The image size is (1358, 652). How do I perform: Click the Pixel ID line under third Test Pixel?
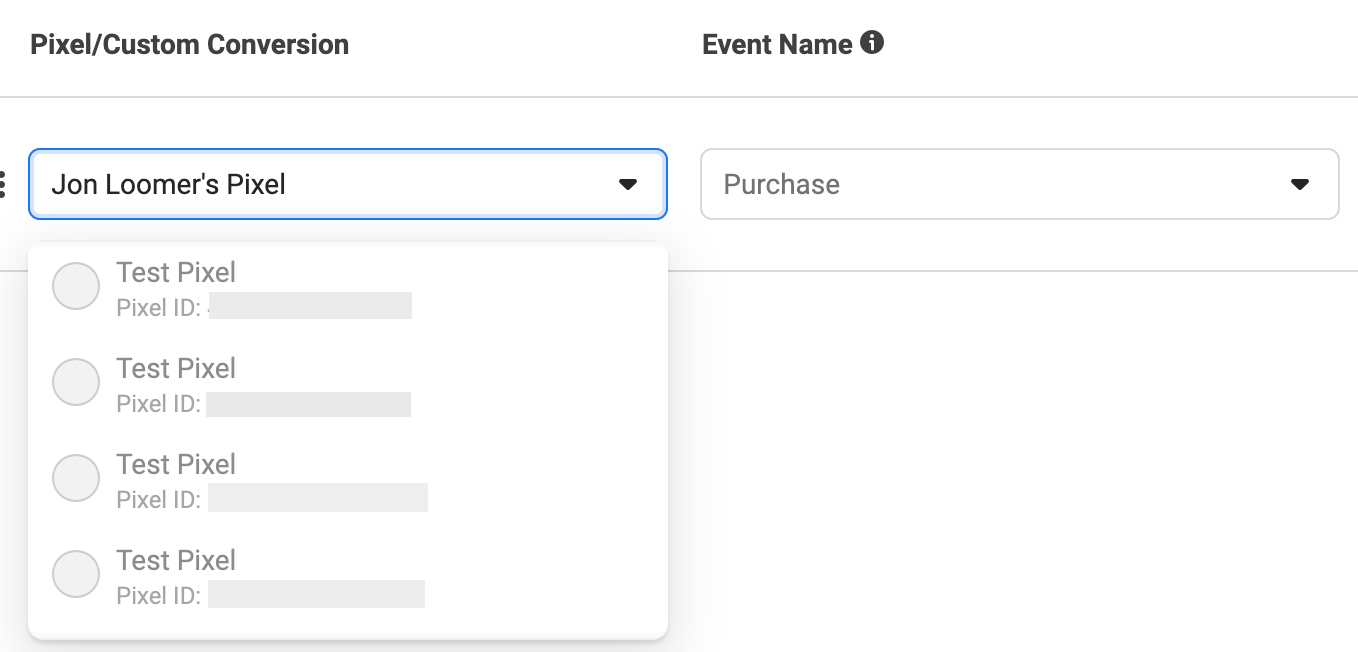pyautogui.click(x=272, y=499)
